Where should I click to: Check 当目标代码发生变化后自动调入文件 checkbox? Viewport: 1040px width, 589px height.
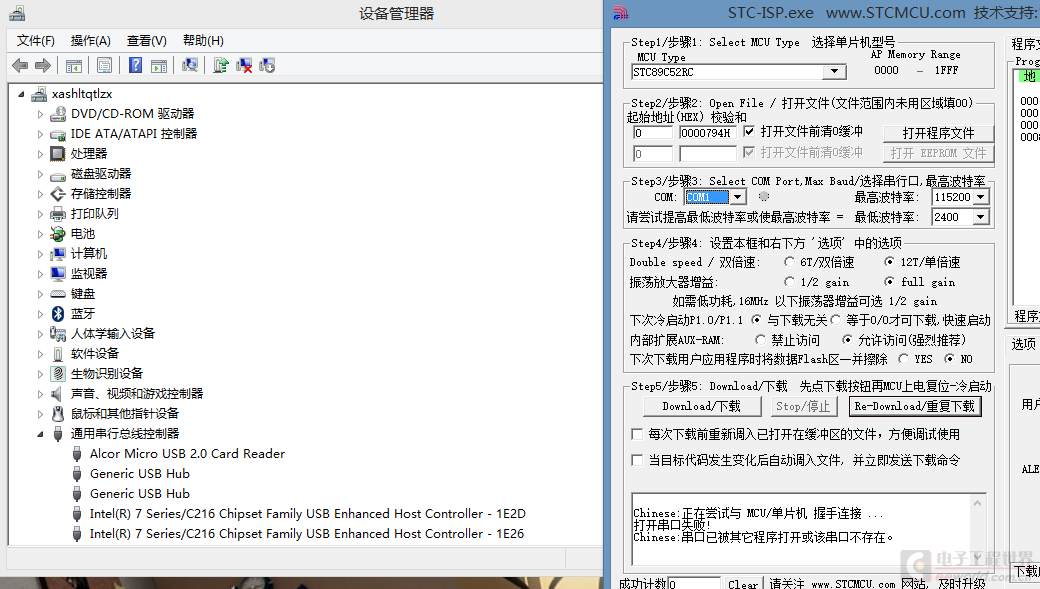[637, 460]
